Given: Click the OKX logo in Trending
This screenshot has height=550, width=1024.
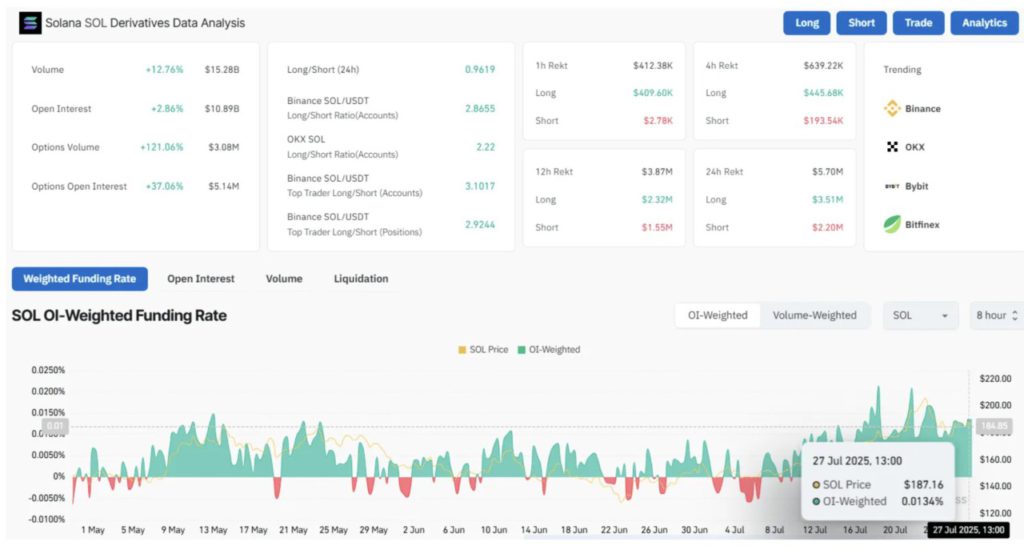Looking at the screenshot, I should (892, 147).
